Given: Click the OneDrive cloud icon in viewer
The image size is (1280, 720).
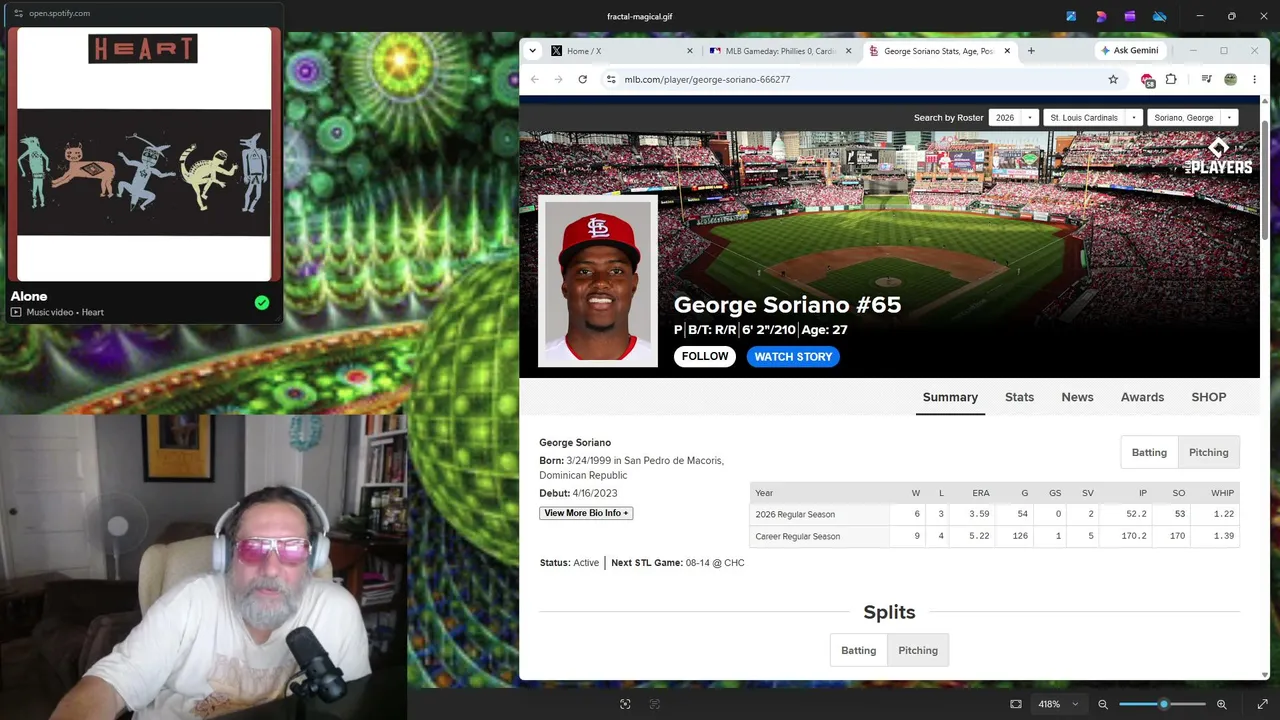Looking at the screenshot, I should [x=1160, y=16].
